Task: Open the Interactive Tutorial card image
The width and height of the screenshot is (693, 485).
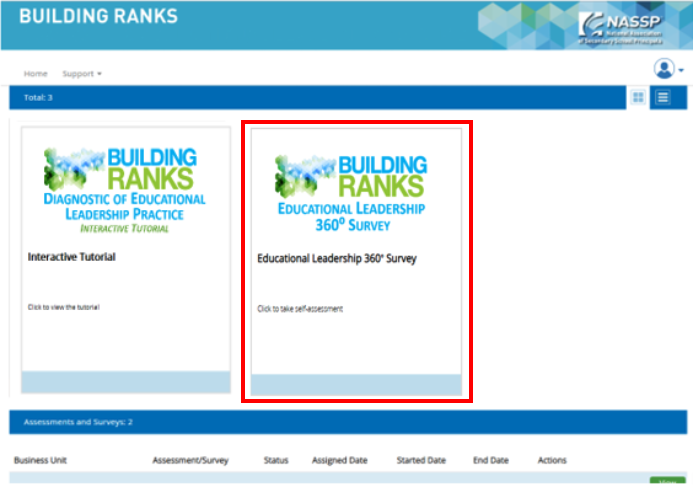Action: 125,190
